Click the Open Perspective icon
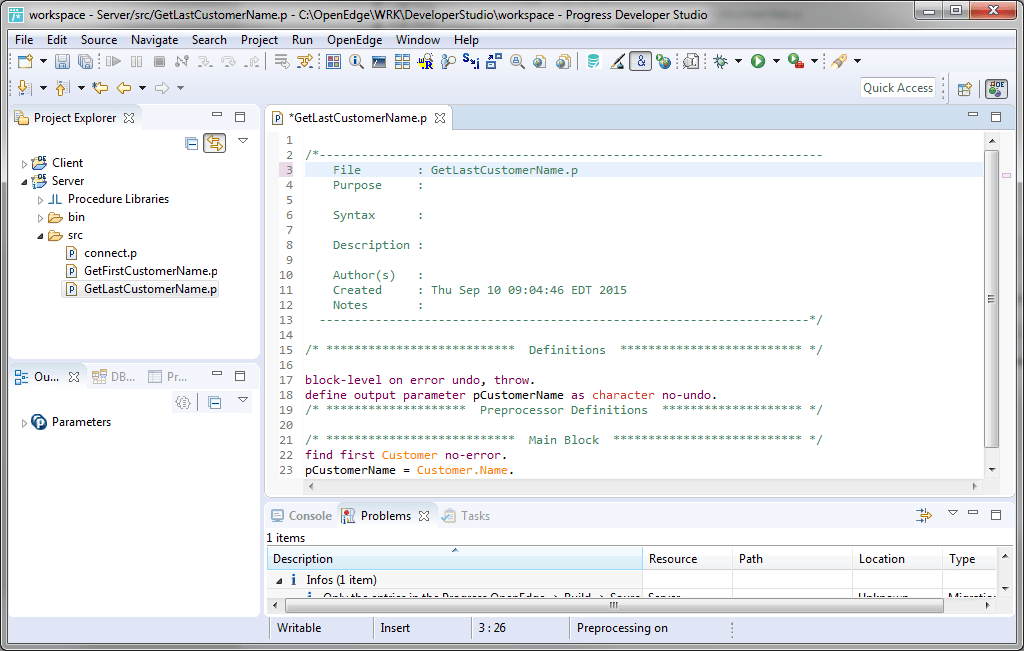 [965, 89]
